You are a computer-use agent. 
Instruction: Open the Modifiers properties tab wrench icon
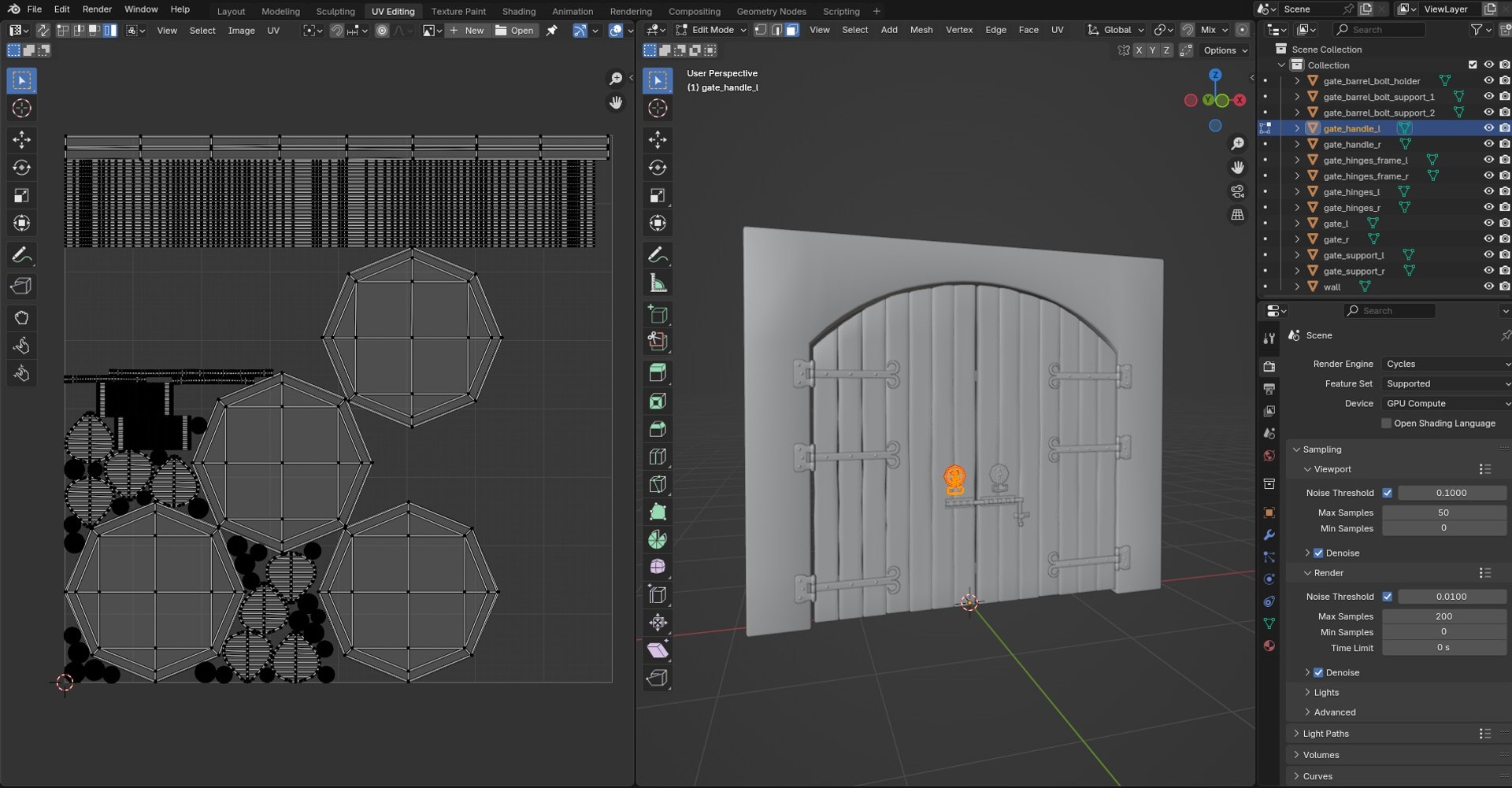[x=1269, y=535]
